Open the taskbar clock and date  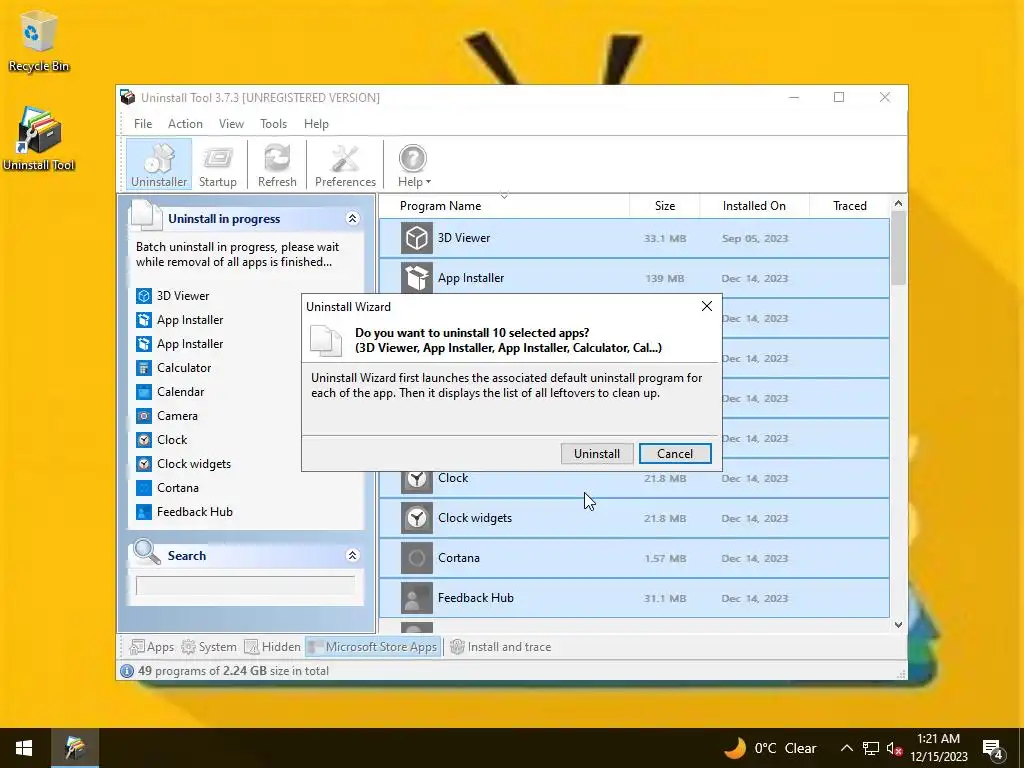(938, 748)
